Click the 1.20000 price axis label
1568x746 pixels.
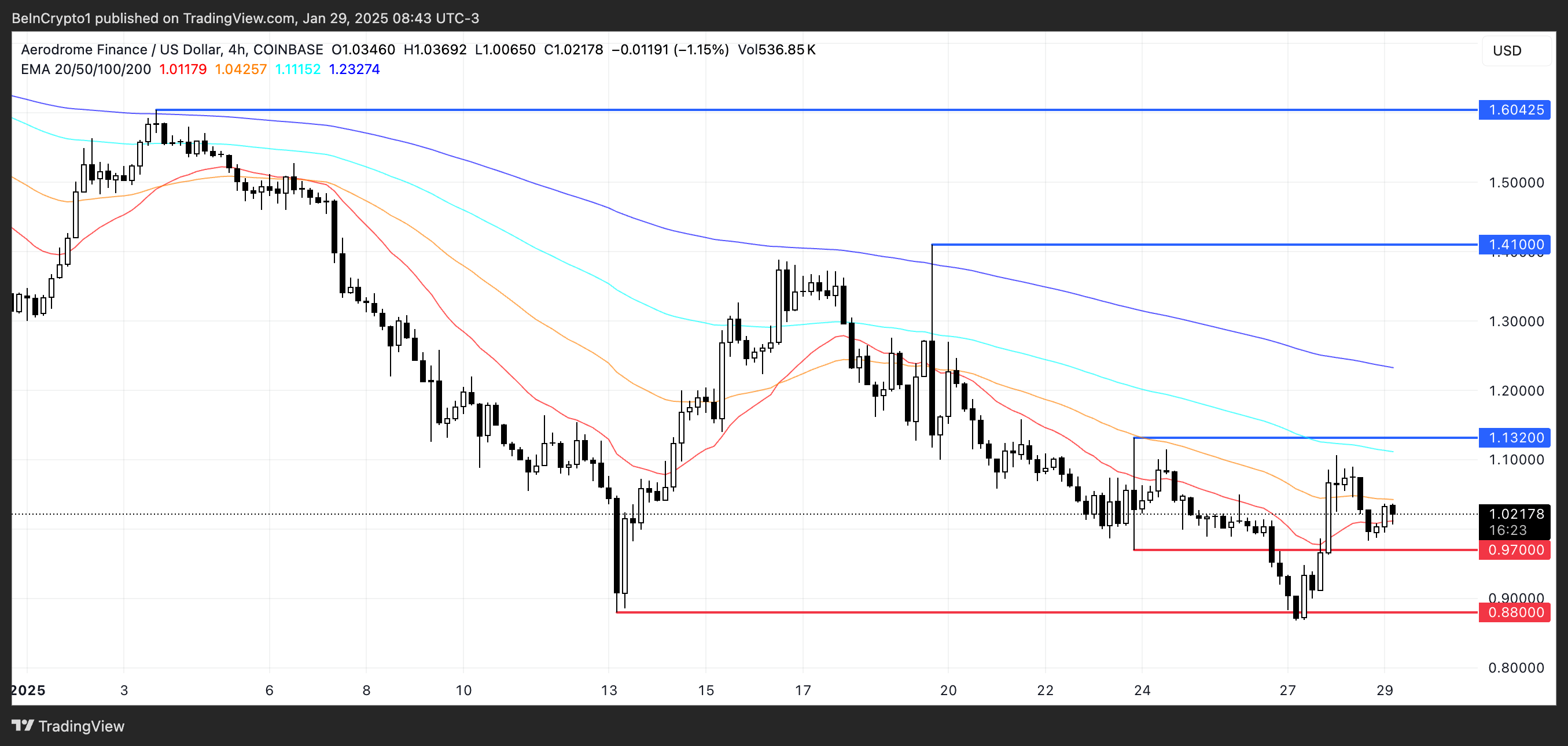click(1517, 391)
